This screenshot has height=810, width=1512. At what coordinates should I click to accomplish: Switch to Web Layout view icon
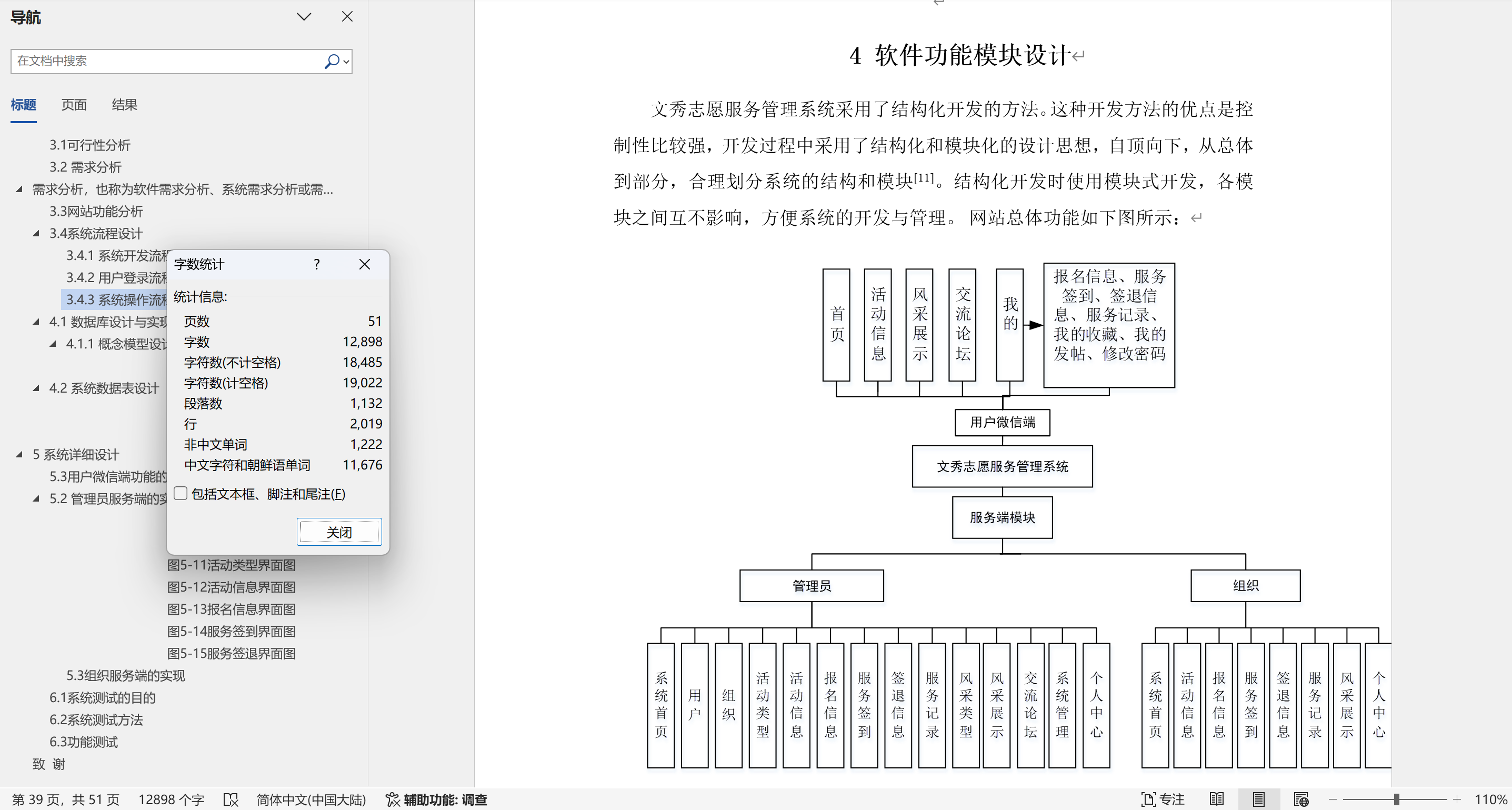(x=1300, y=799)
